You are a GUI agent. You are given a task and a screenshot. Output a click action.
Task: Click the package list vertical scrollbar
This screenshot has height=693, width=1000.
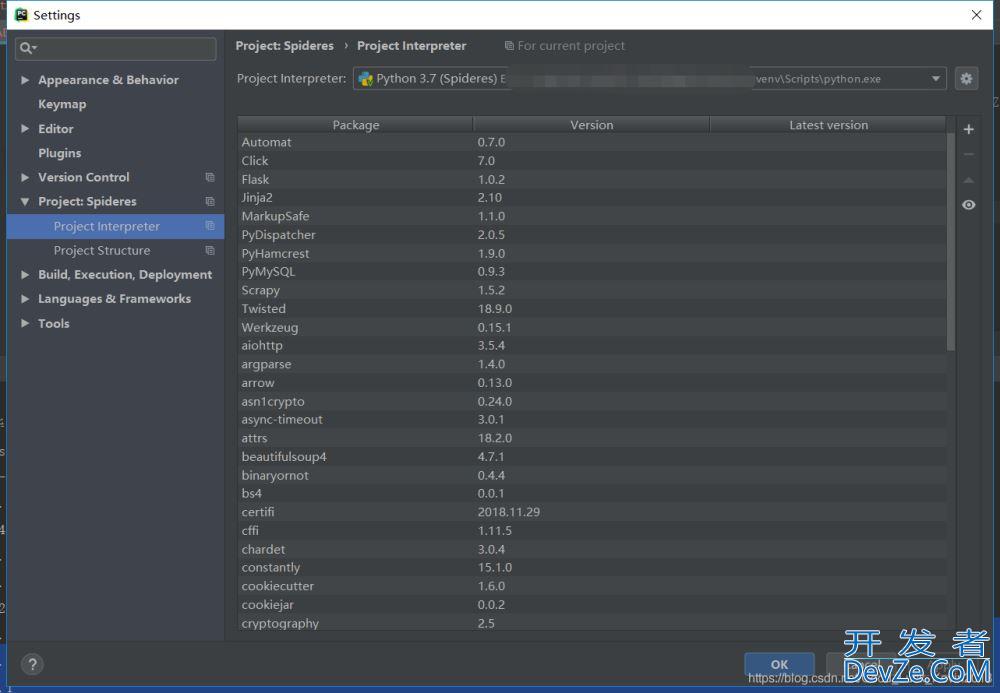[x=950, y=242]
